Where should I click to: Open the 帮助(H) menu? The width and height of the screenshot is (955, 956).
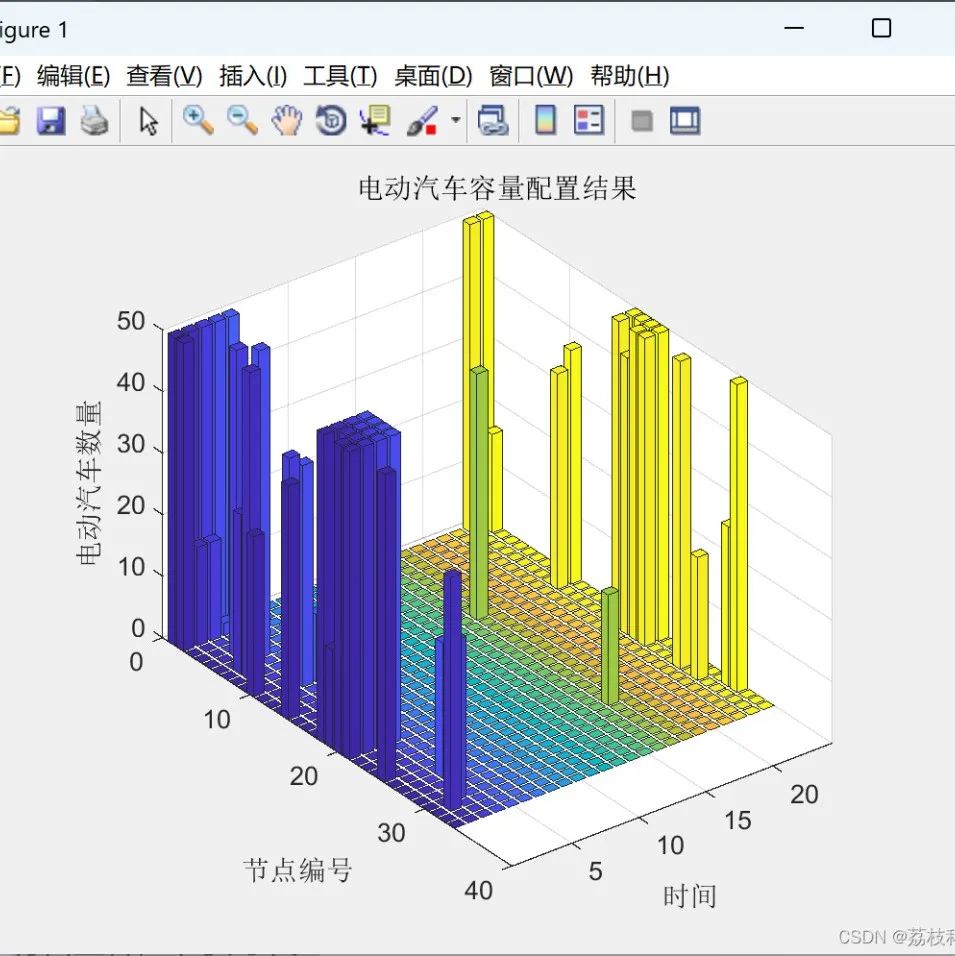(629, 76)
